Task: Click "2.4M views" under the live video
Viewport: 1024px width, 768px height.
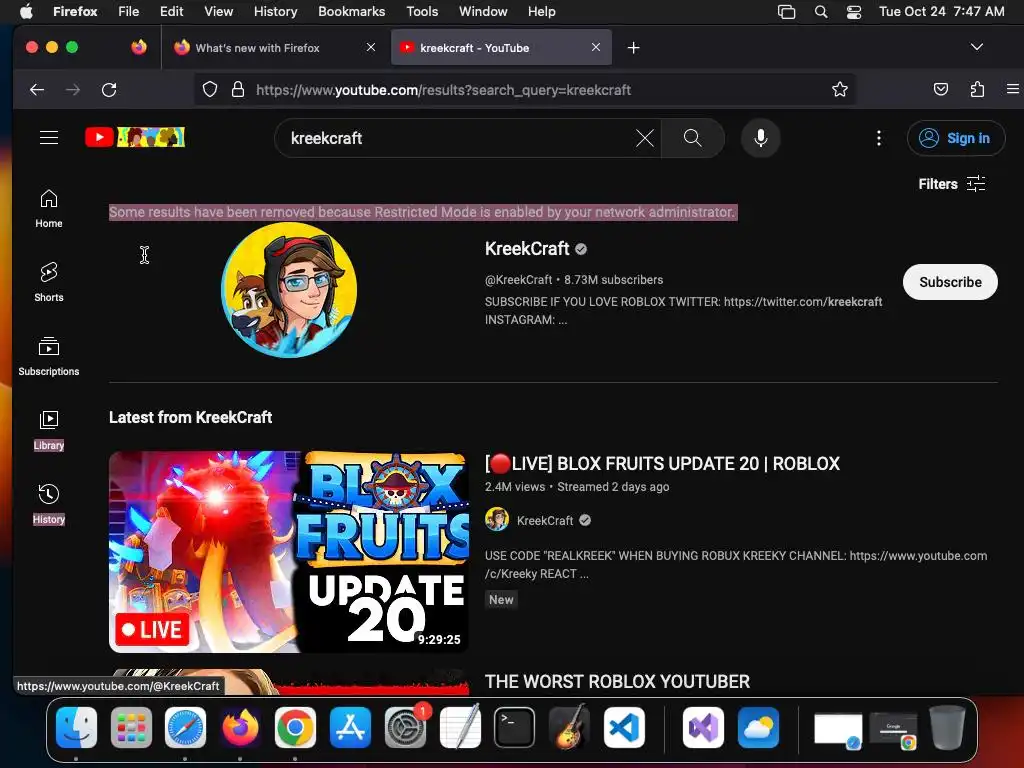Action: coord(515,487)
